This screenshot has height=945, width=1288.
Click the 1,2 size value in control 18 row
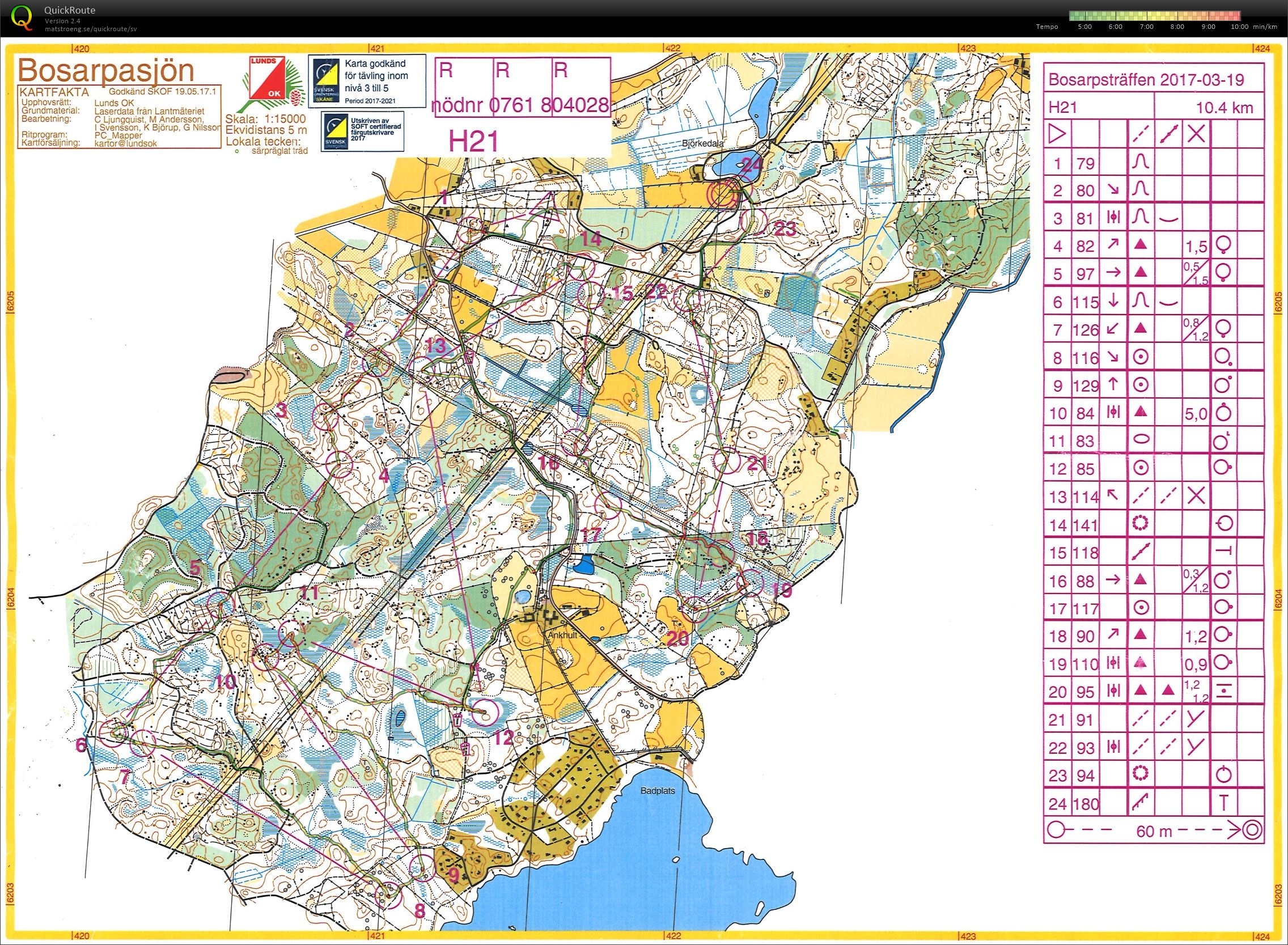[1196, 636]
